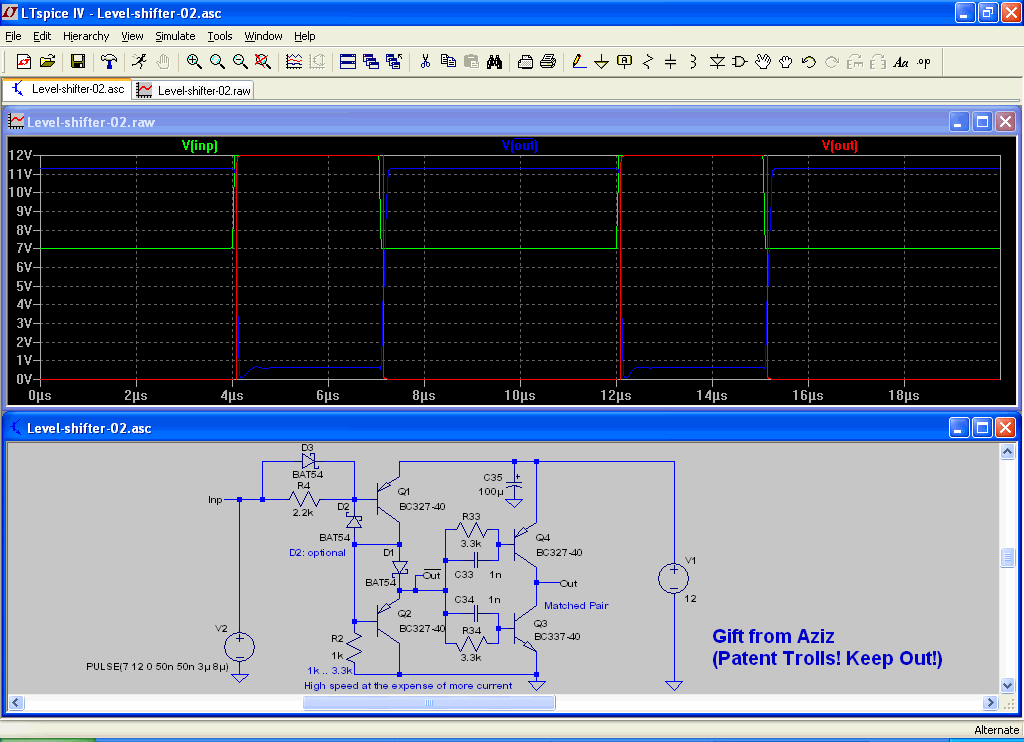Click the Run simulation icon
1024x742 pixels.
[x=139, y=62]
